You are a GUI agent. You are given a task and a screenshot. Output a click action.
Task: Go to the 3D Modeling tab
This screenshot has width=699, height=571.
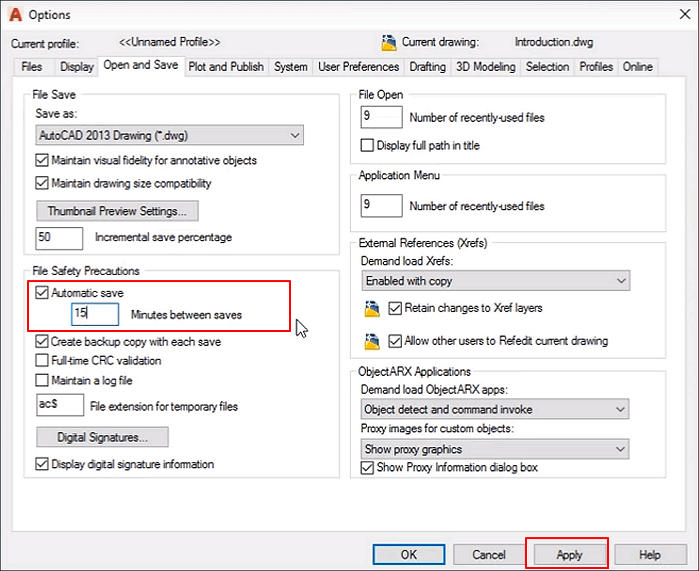click(486, 67)
